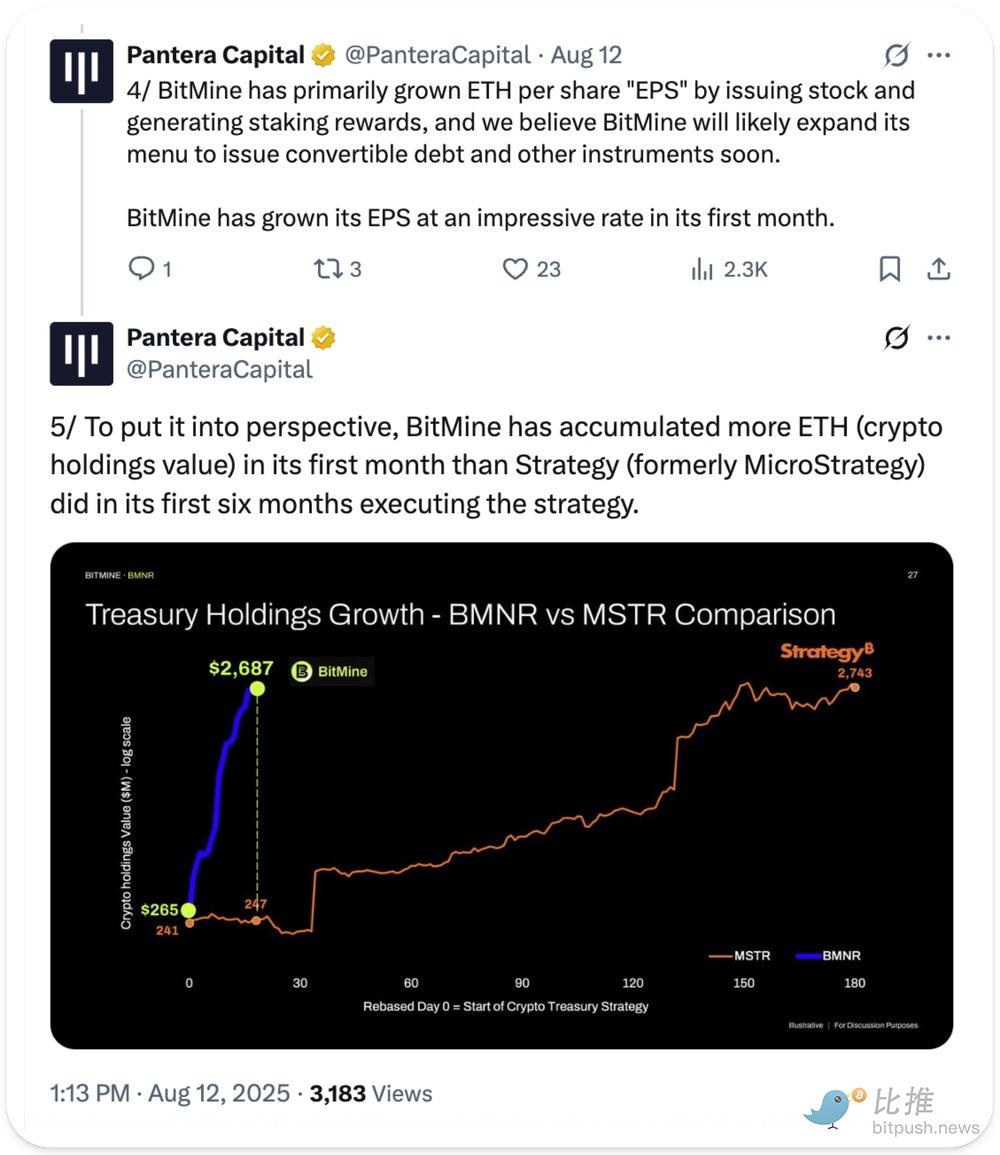Open the Treasury Holdings Growth chart image

coord(501,795)
